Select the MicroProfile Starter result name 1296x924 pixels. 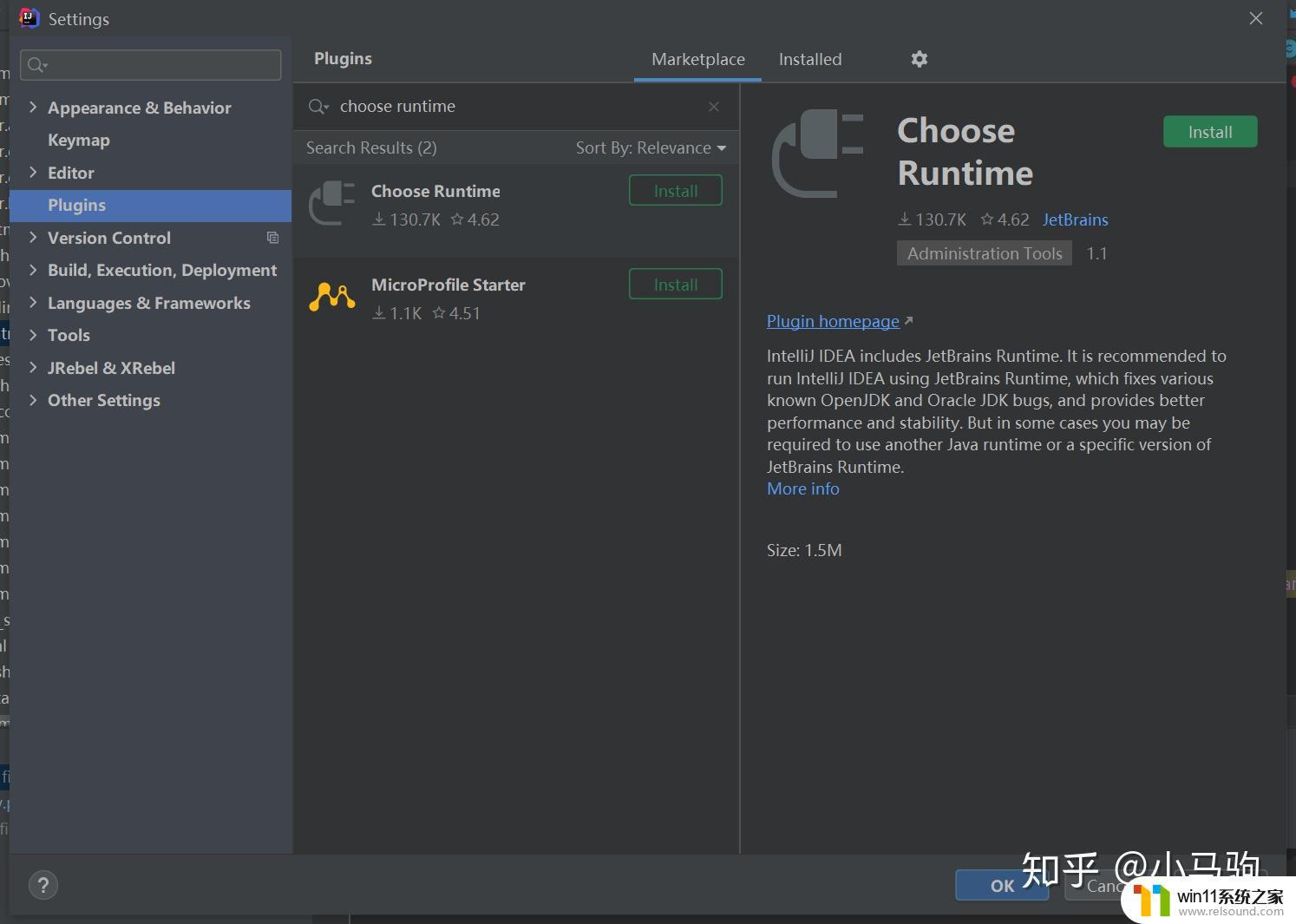tap(448, 285)
